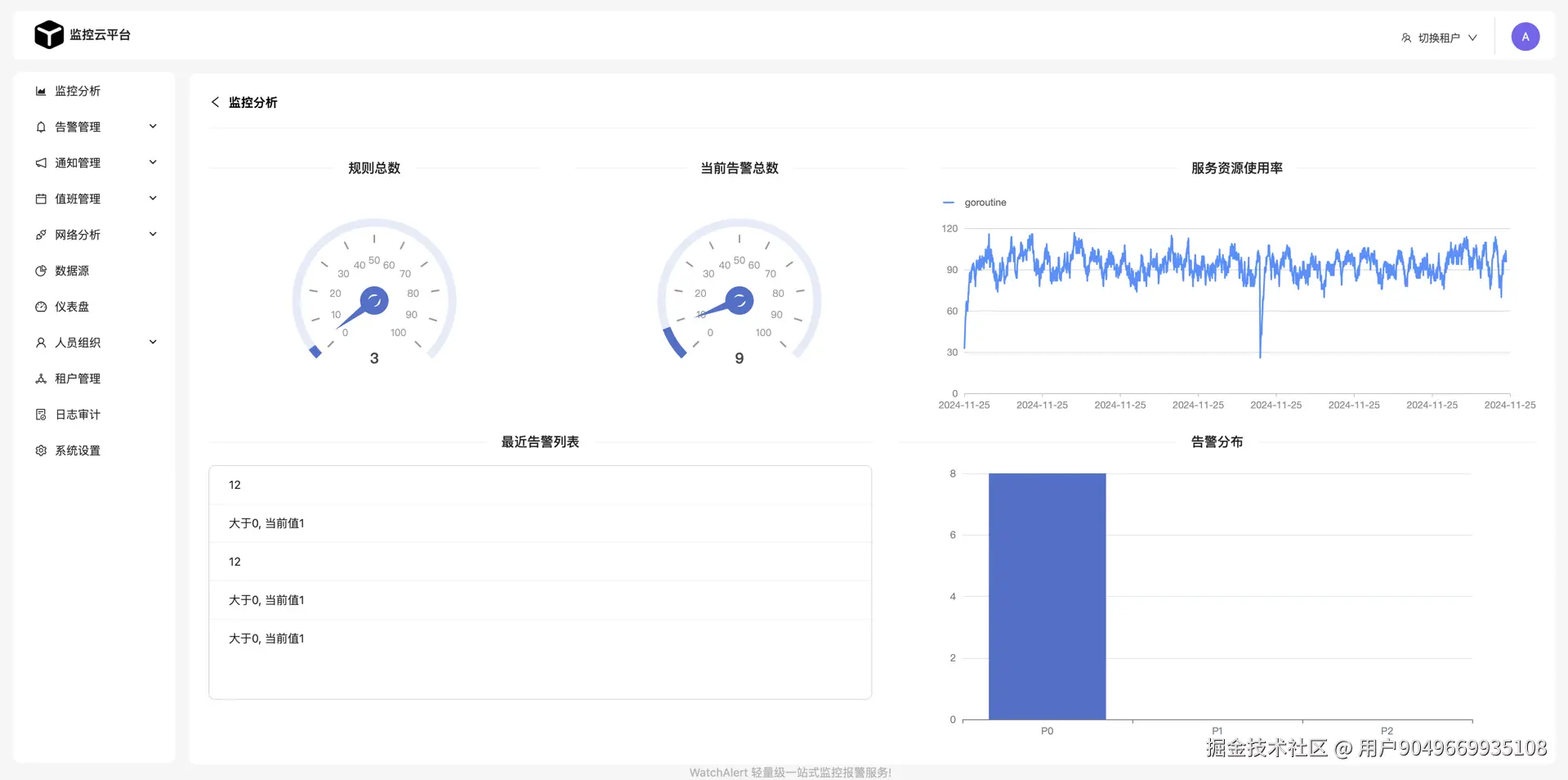Click the value 3 under 规则总数 gauge

coord(374,358)
